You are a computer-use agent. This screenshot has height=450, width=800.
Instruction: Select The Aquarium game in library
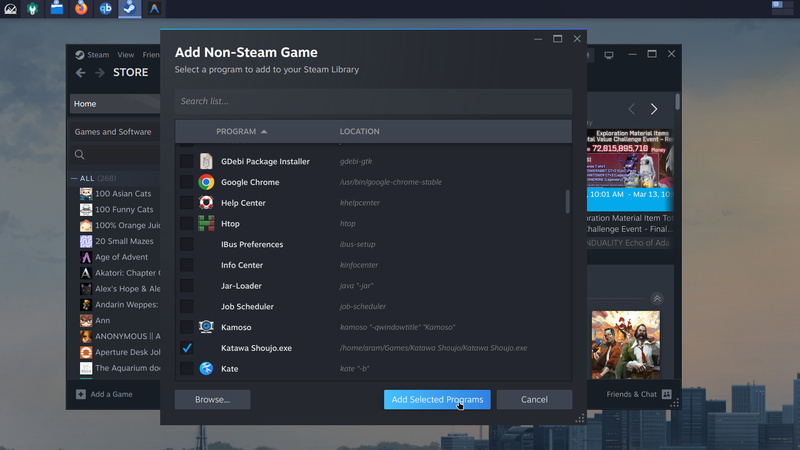[128, 368]
